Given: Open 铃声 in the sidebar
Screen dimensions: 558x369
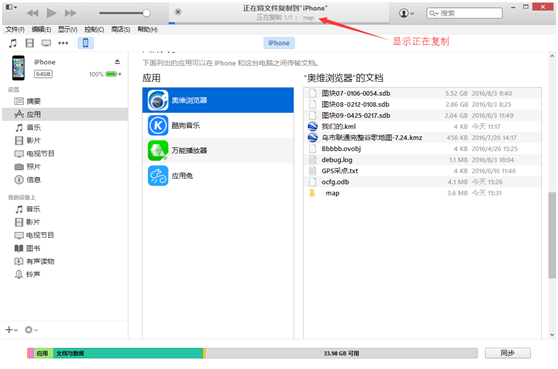Looking at the screenshot, I should tap(65, 274).
